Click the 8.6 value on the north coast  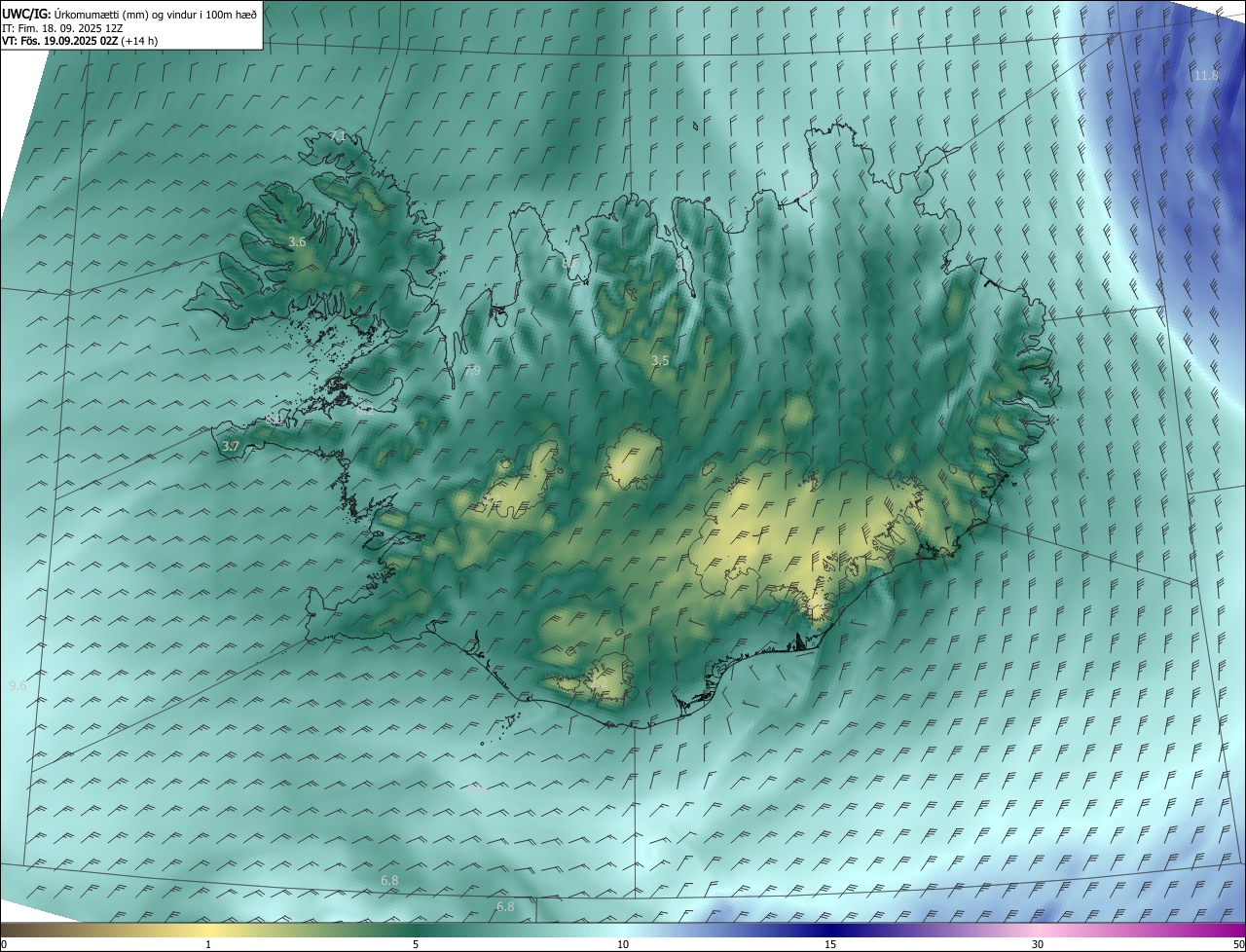pos(570,263)
